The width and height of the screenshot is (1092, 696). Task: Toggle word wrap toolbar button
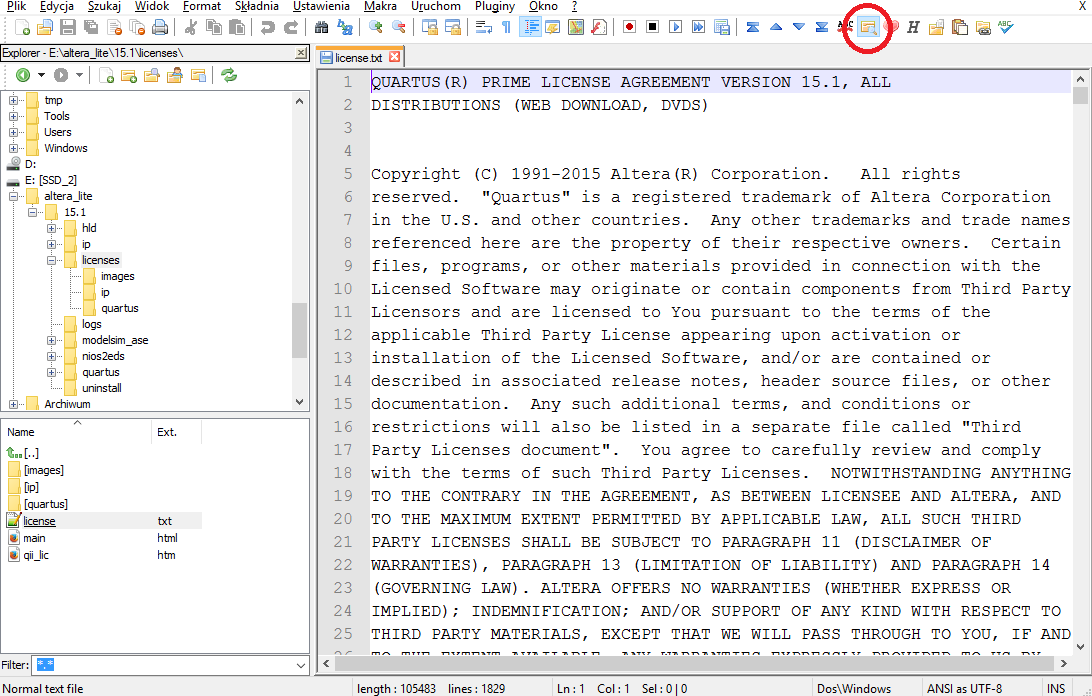(484, 28)
